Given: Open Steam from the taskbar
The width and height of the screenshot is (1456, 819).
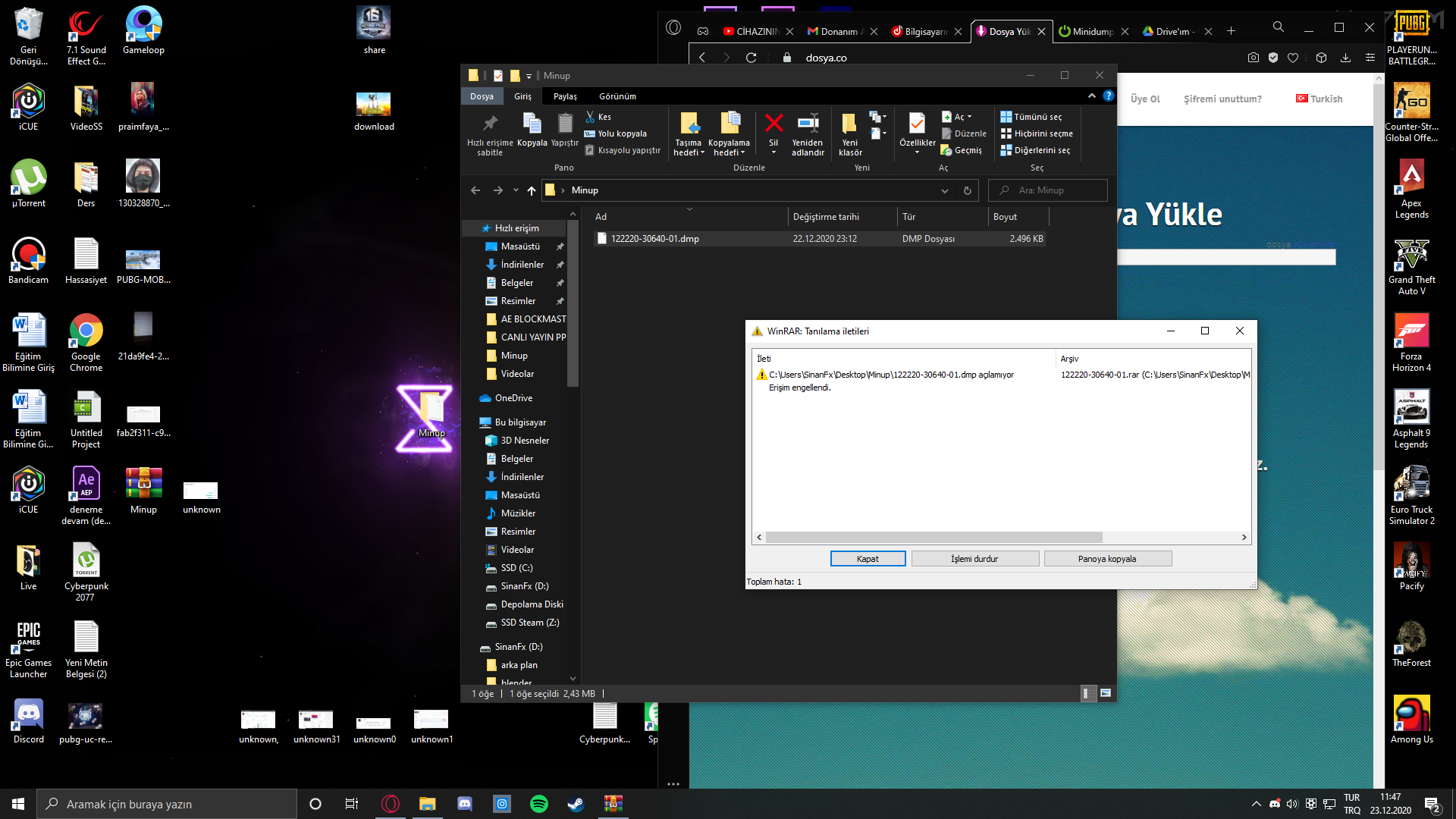Looking at the screenshot, I should 576,804.
